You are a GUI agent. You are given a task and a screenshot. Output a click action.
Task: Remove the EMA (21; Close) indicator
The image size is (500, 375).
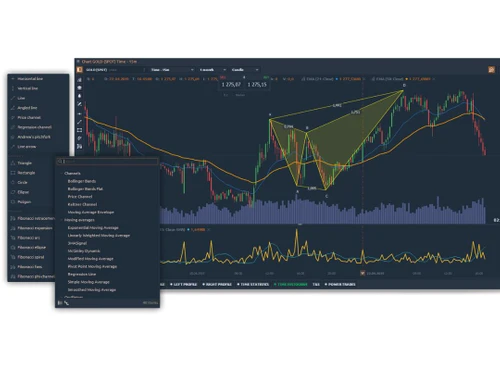tap(364, 79)
